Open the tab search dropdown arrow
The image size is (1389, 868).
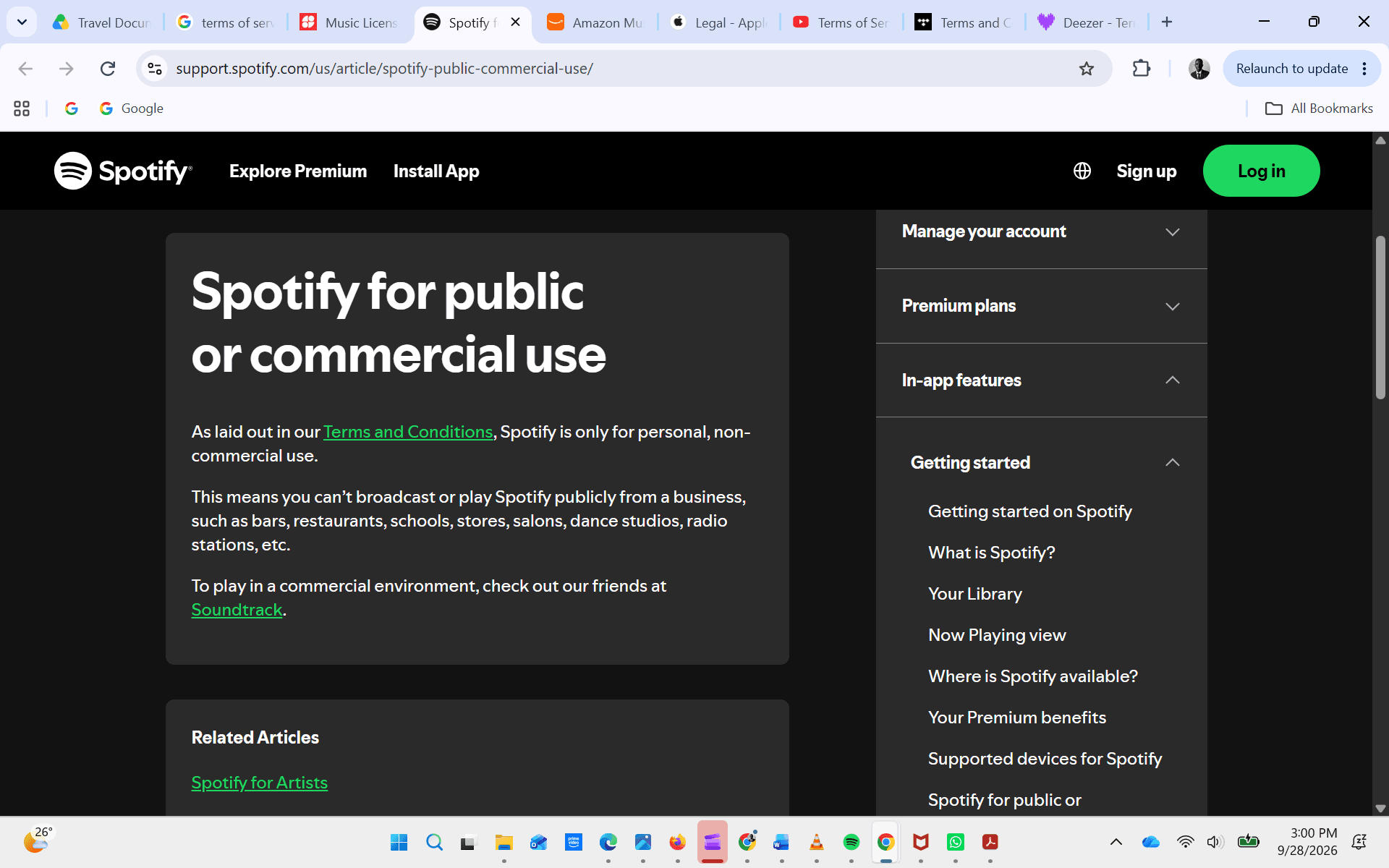point(22,22)
